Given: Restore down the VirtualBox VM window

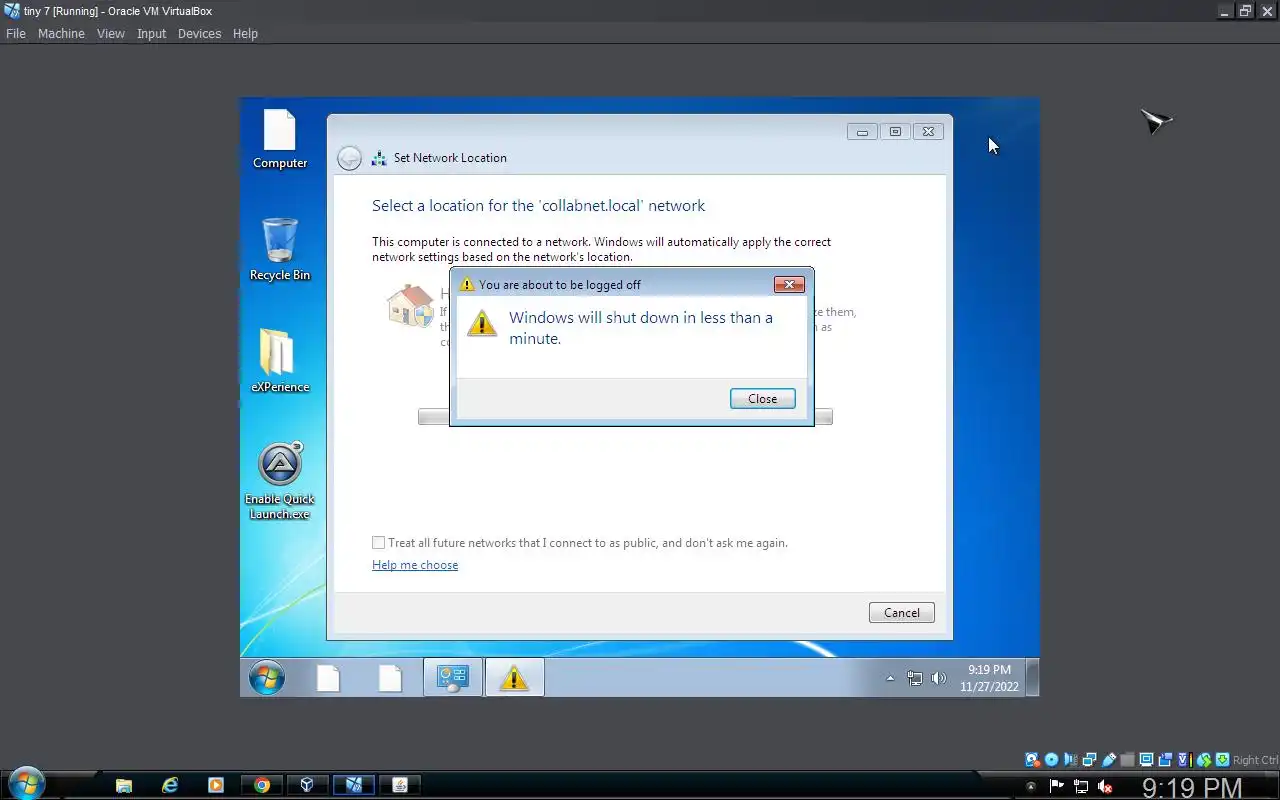Looking at the screenshot, I should pos(1245,11).
